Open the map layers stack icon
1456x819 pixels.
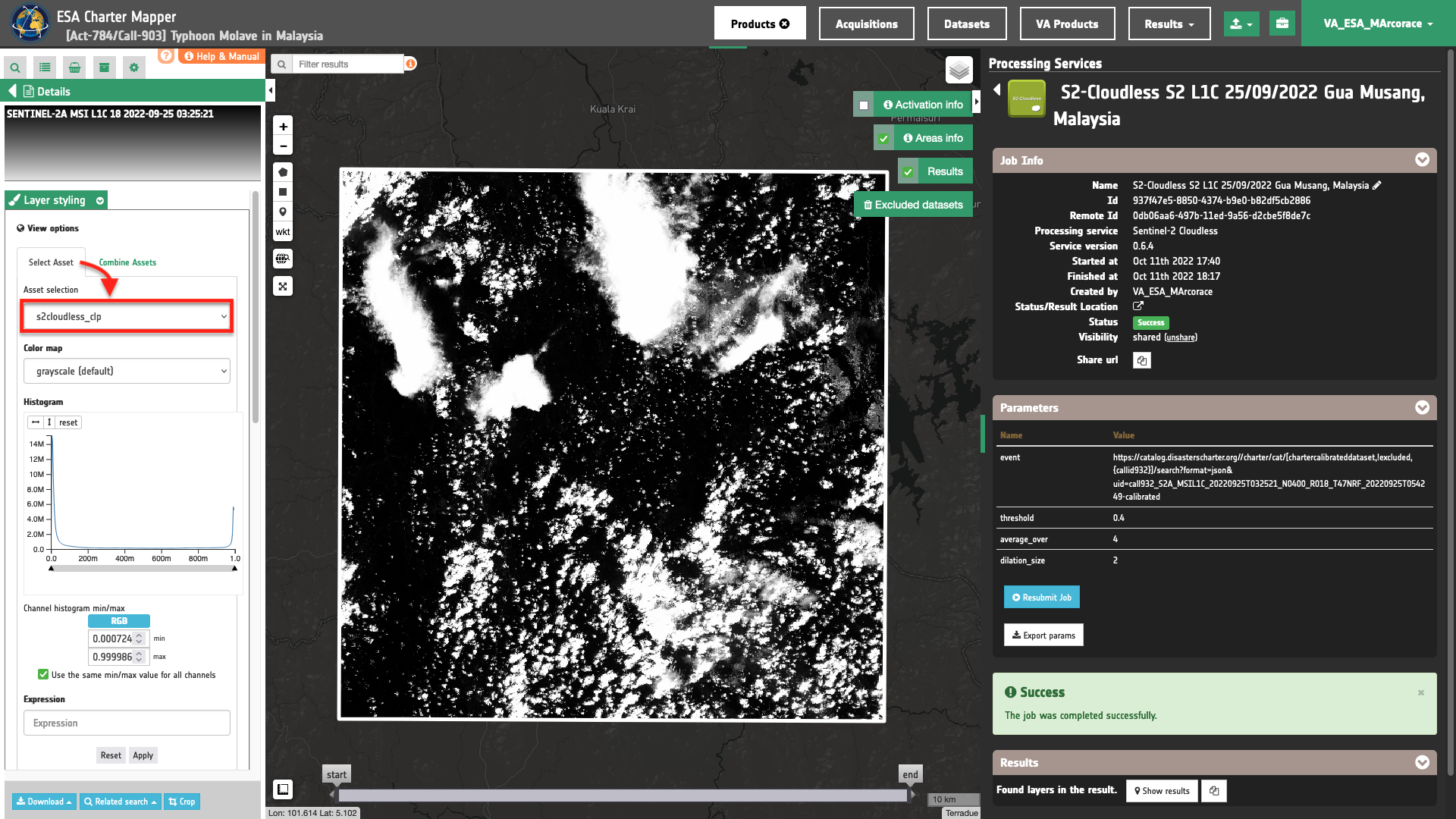[959, 70]
